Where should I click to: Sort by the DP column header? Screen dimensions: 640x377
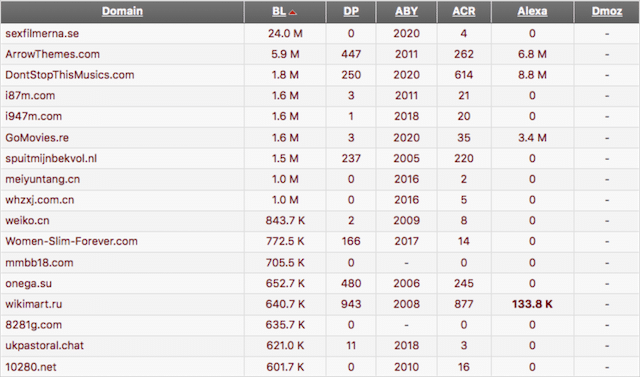click(351, 11)
